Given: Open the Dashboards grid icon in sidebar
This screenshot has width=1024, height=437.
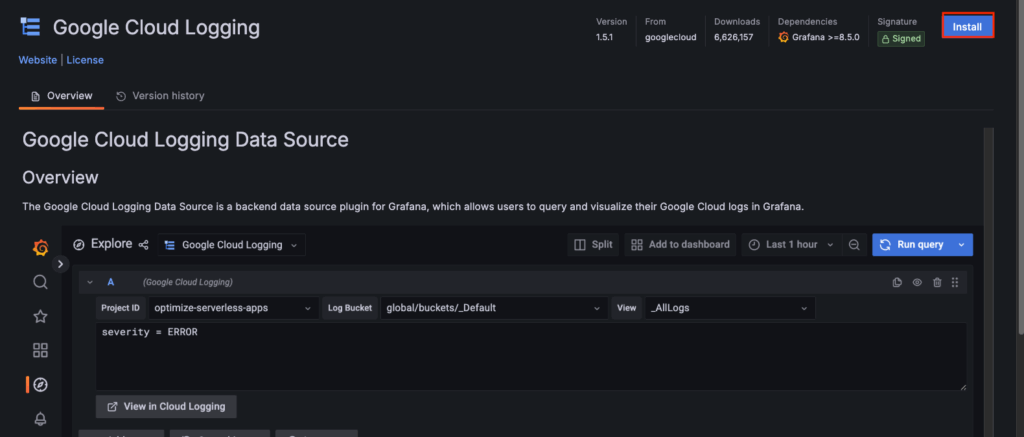Looking at the screenshot, I should pos(40,350).
